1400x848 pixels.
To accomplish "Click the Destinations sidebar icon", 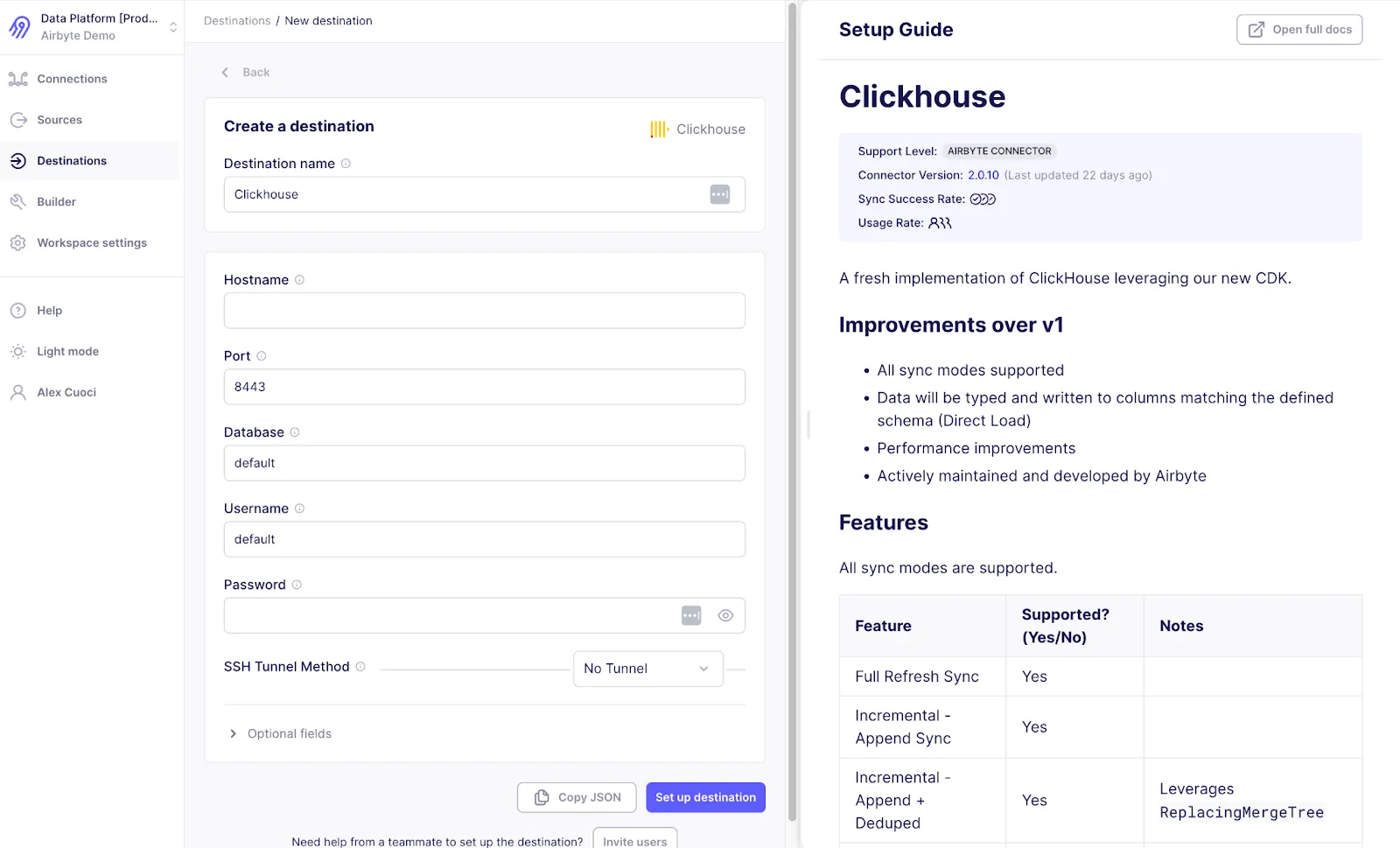I will [18, 161].
